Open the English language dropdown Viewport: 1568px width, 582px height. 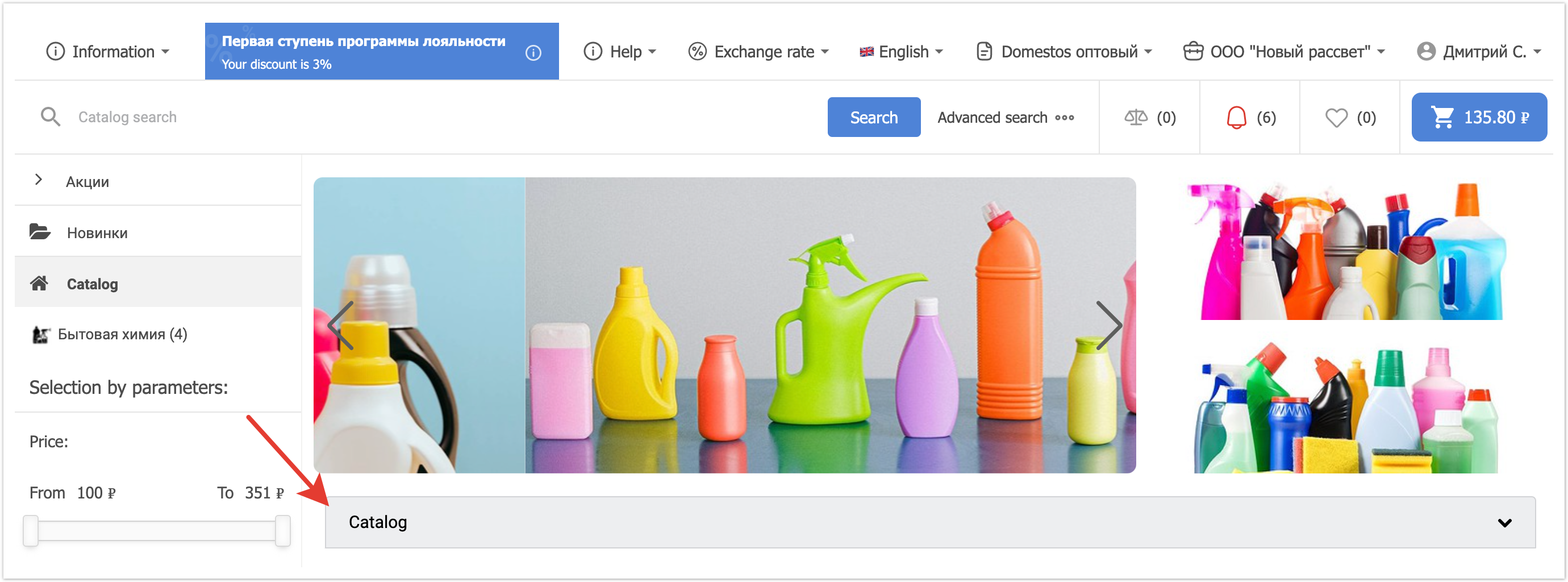[x=902, y=52]
